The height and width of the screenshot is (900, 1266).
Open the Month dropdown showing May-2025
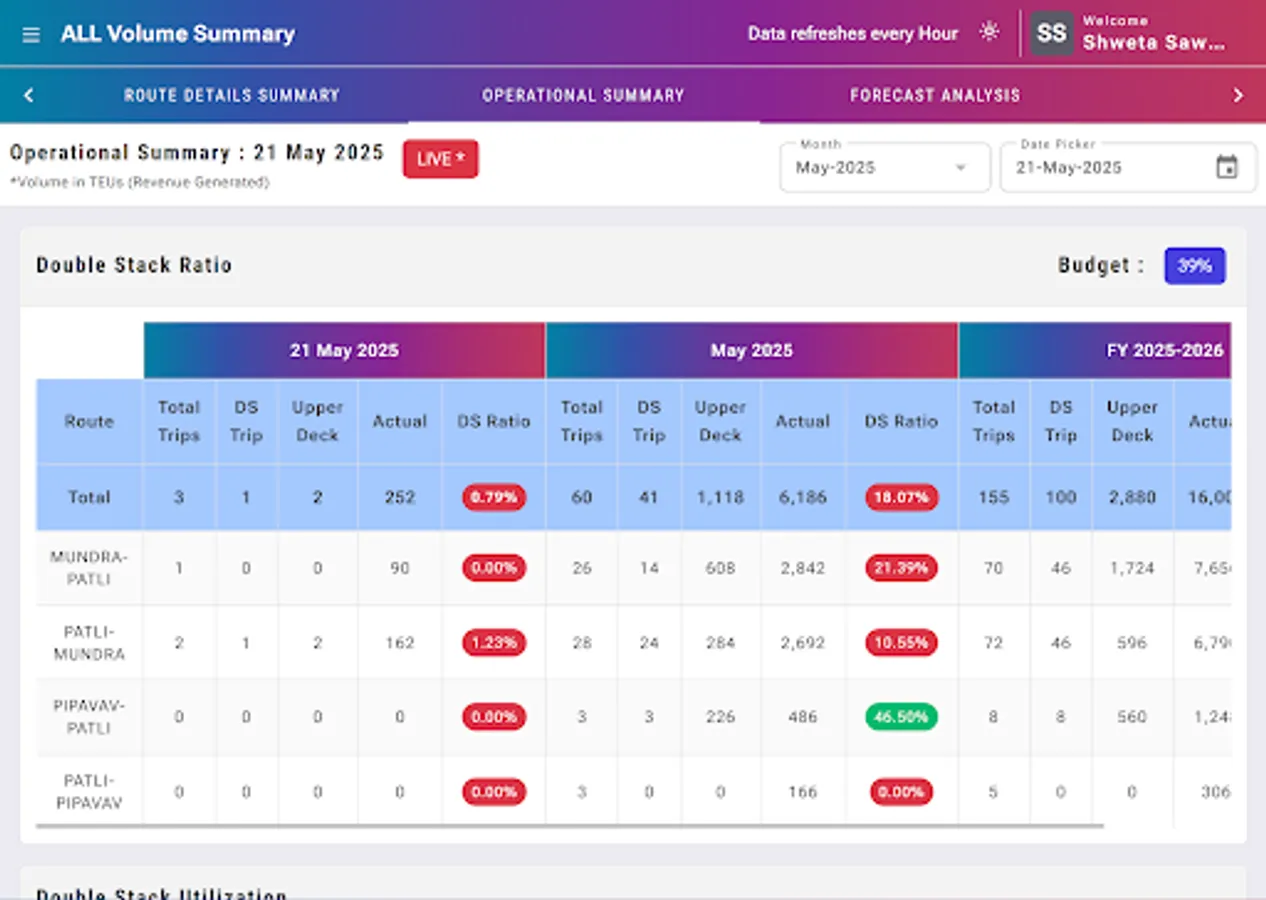click(884, 167)
